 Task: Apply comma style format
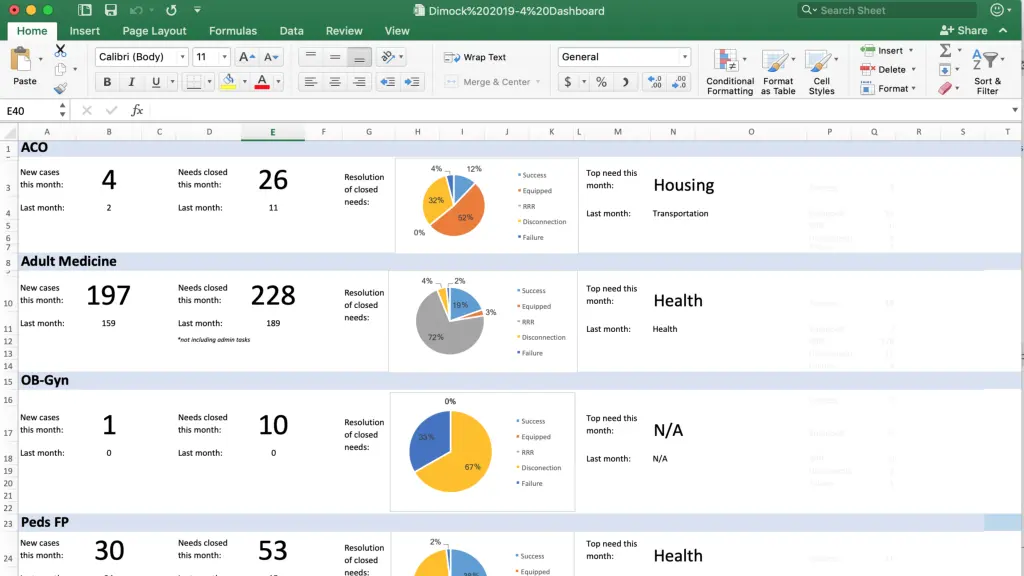625,82
